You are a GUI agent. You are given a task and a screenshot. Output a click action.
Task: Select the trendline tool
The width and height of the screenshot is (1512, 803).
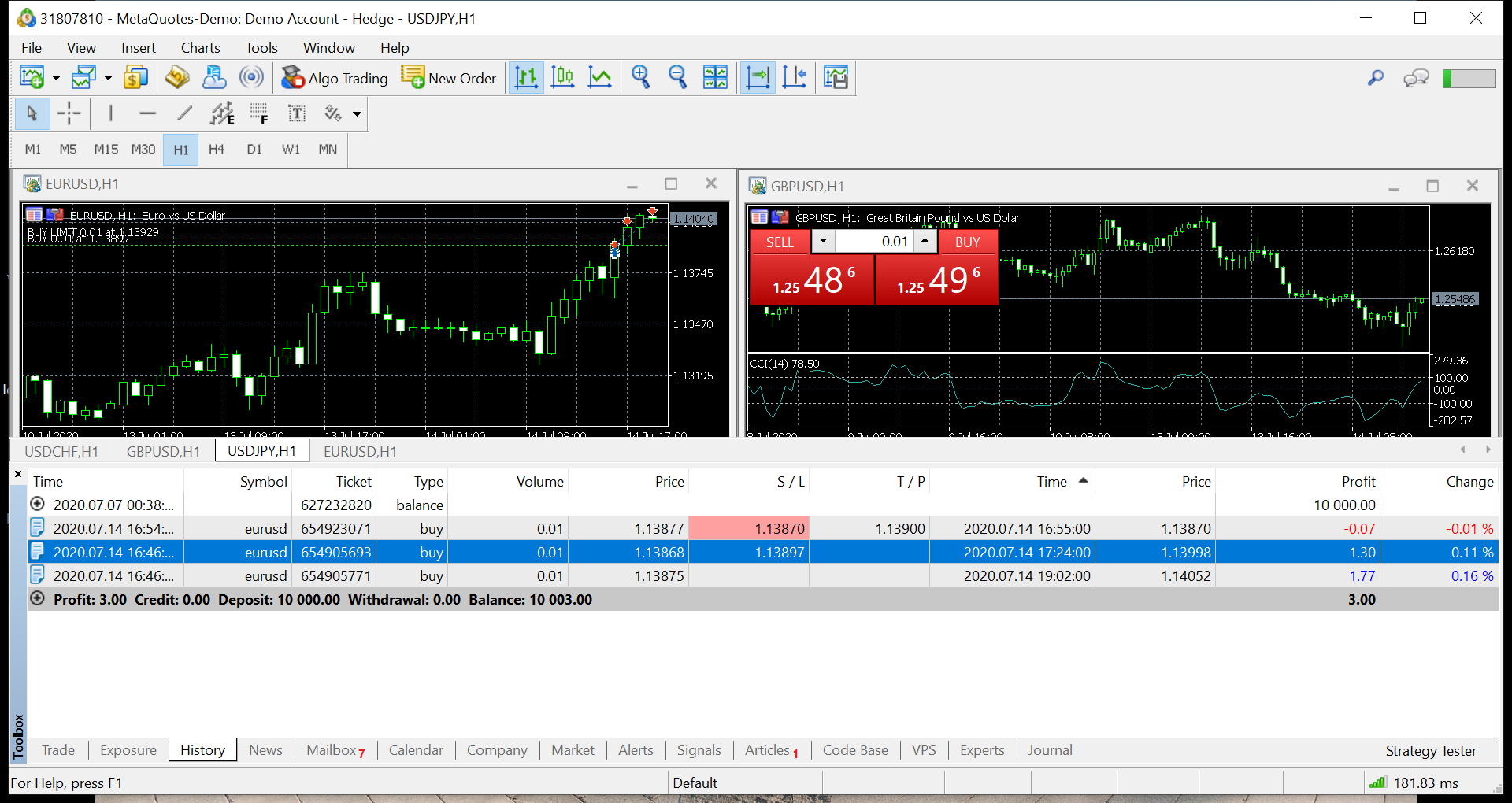184,113
